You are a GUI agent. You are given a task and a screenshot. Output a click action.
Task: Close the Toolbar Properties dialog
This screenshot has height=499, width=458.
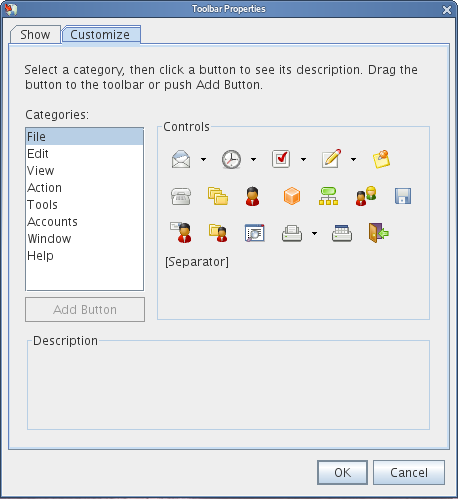pyautogui.click(x=447, y=10)
